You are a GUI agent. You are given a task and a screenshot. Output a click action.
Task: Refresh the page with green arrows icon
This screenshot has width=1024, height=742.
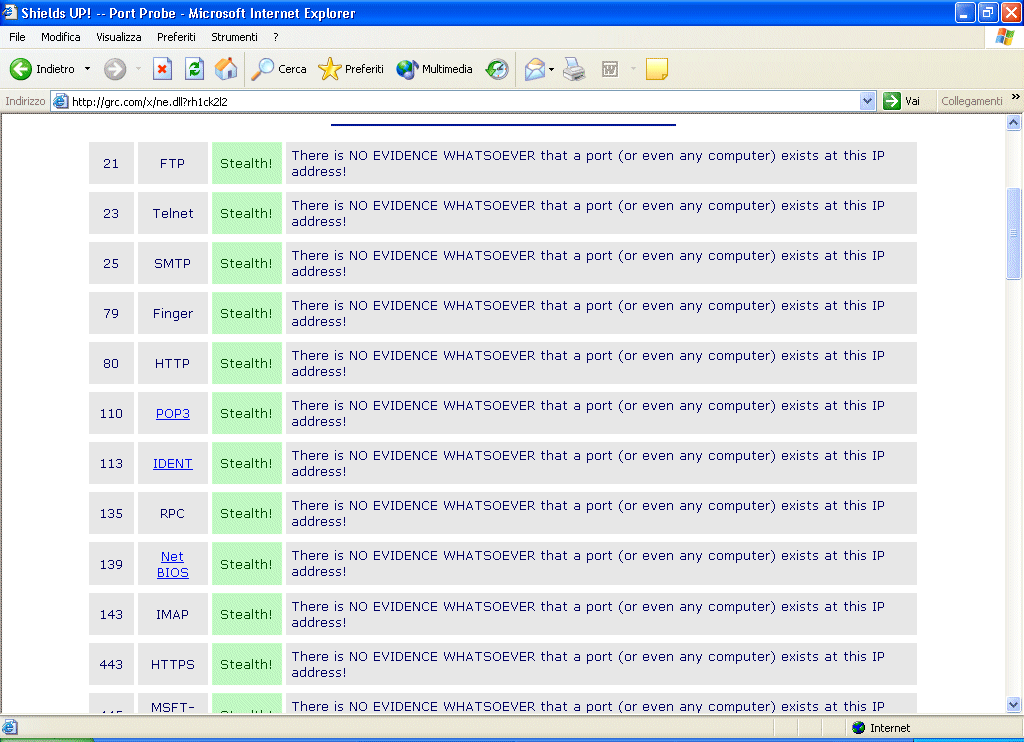pos(194,69)
